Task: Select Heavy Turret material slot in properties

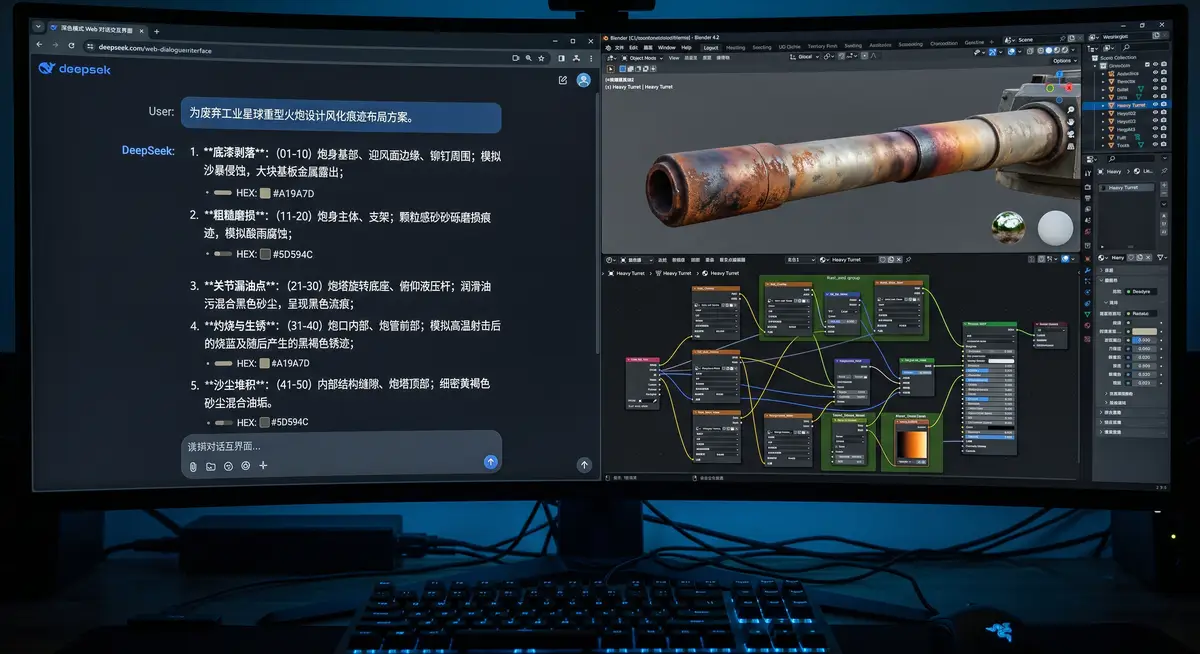Action: 1127,187
